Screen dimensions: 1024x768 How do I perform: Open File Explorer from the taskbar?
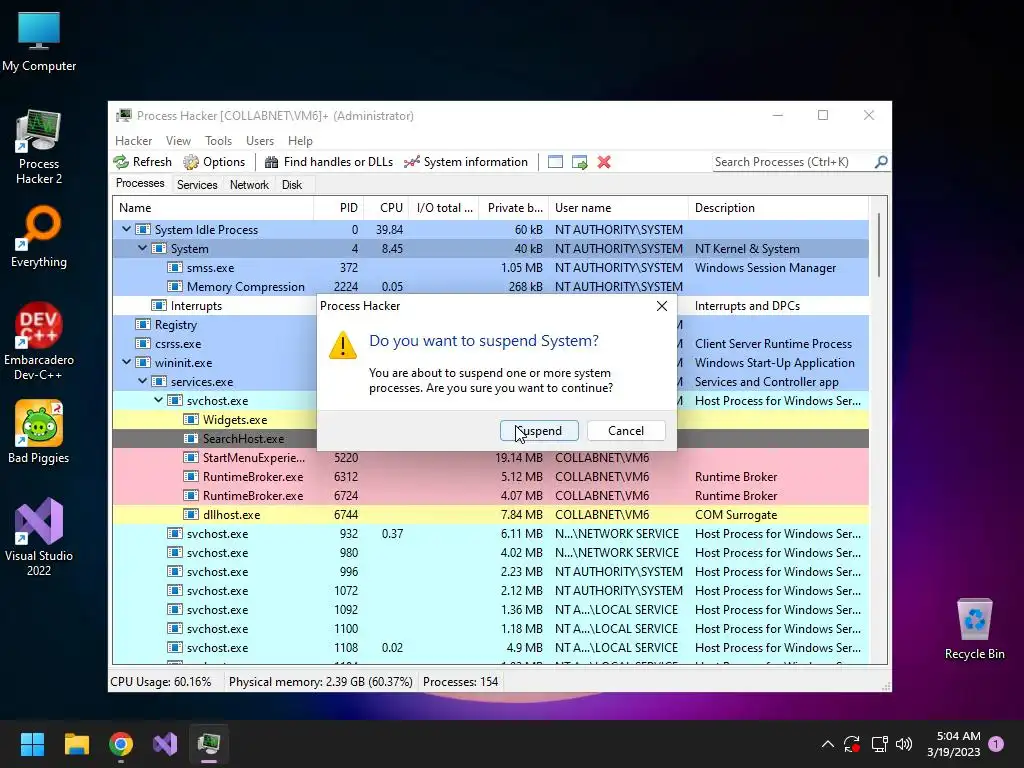76,744
